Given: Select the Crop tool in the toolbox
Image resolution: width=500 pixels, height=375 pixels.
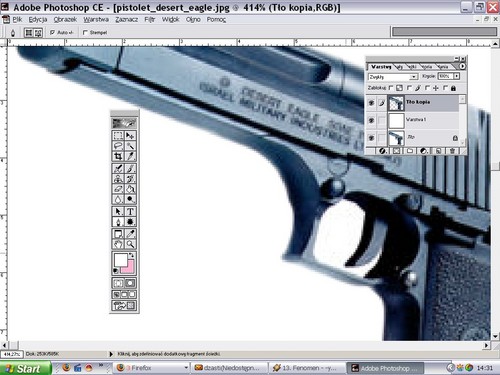Looking at the screenshot, I should tap(118, 156).
